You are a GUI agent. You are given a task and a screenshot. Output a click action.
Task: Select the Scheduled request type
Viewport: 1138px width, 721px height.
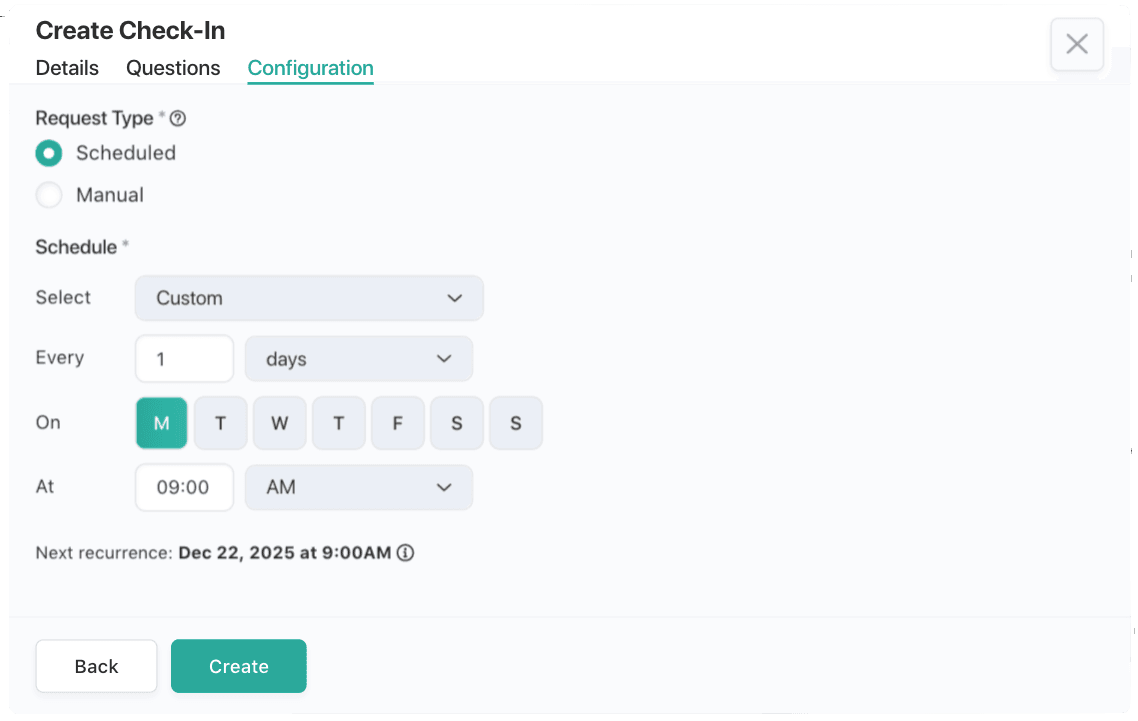click(49, 153)
